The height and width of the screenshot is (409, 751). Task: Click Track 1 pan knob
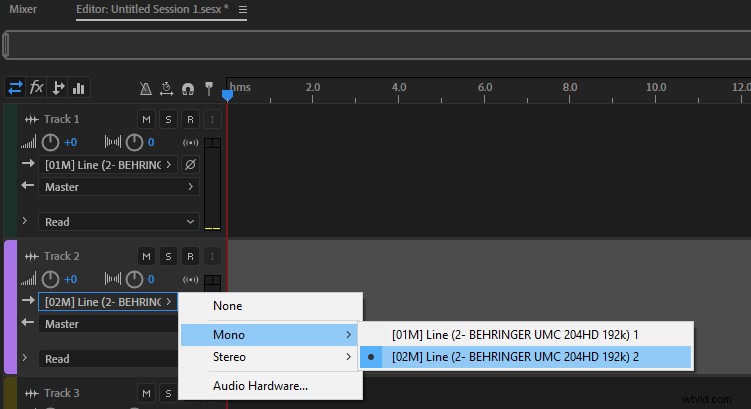134,142
